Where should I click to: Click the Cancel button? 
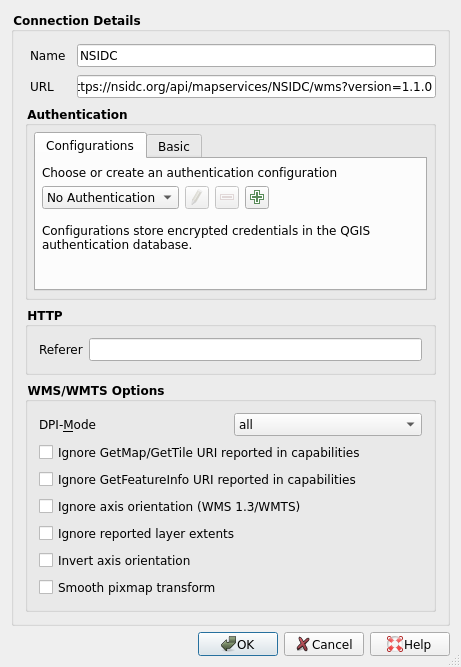[x=324, y=644]
